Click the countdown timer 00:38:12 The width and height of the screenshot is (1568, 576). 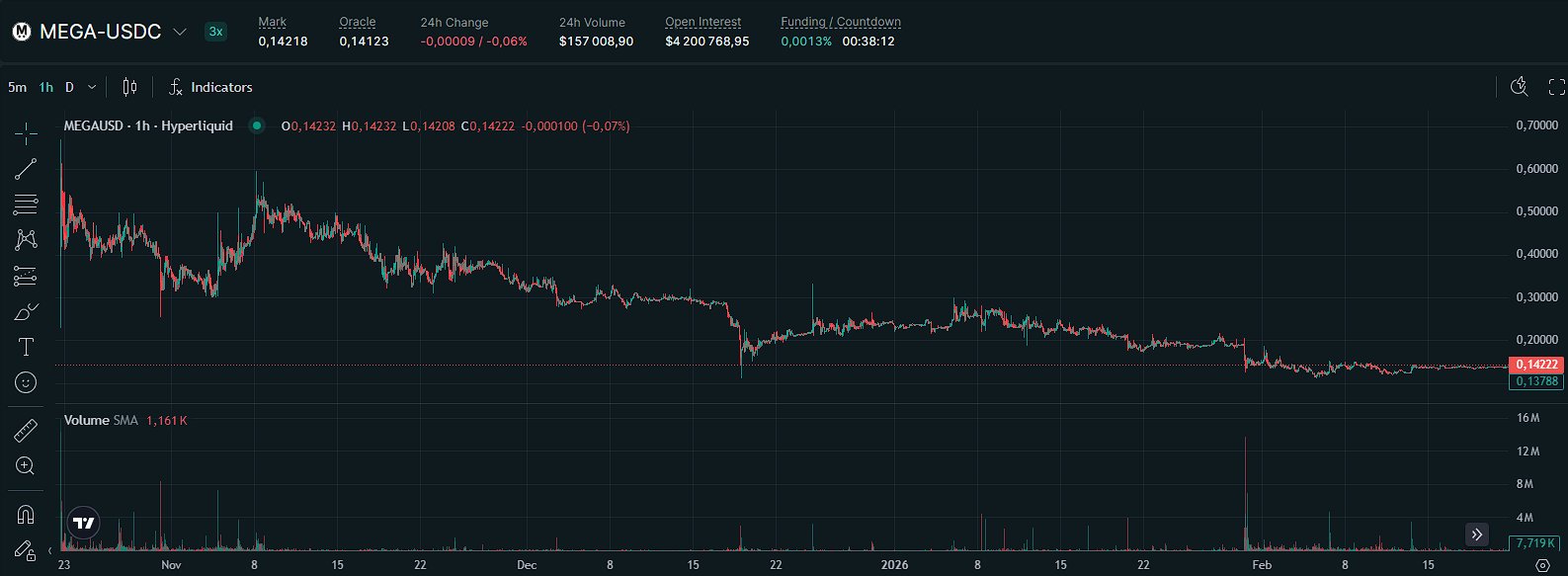tap(868, 41)
